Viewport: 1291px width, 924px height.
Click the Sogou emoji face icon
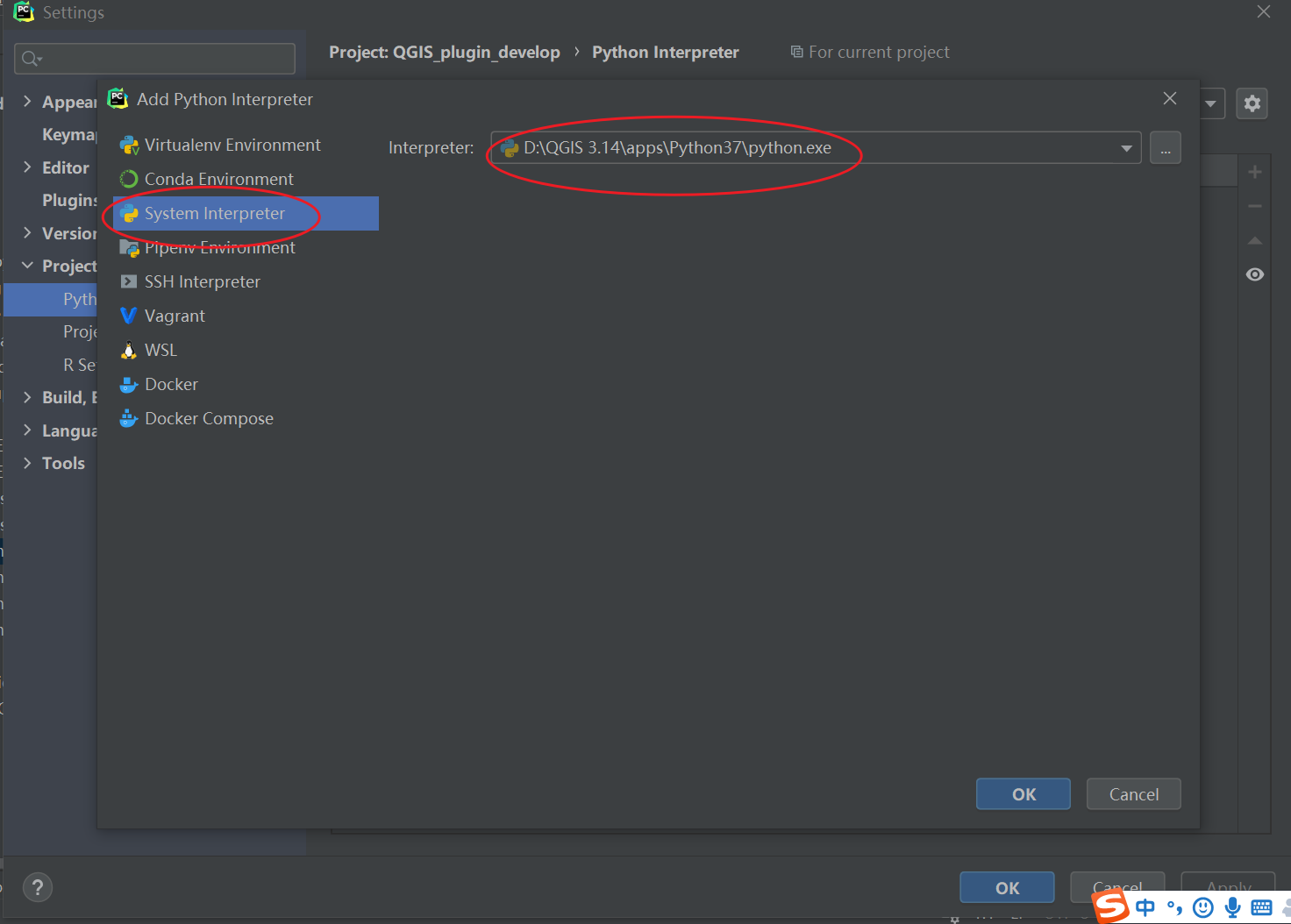(x=1203, y=907)
